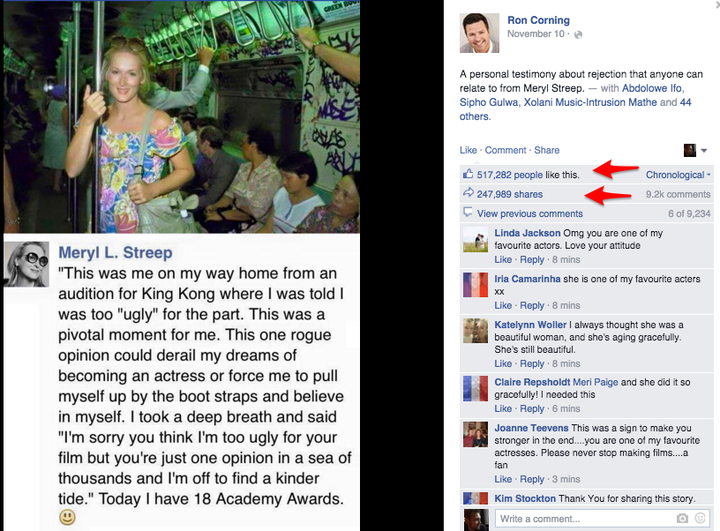Open Ron Corning's profile picture
Image resolution: width=720 pixels, height=531 pixels.
click(x=479, y=33)
